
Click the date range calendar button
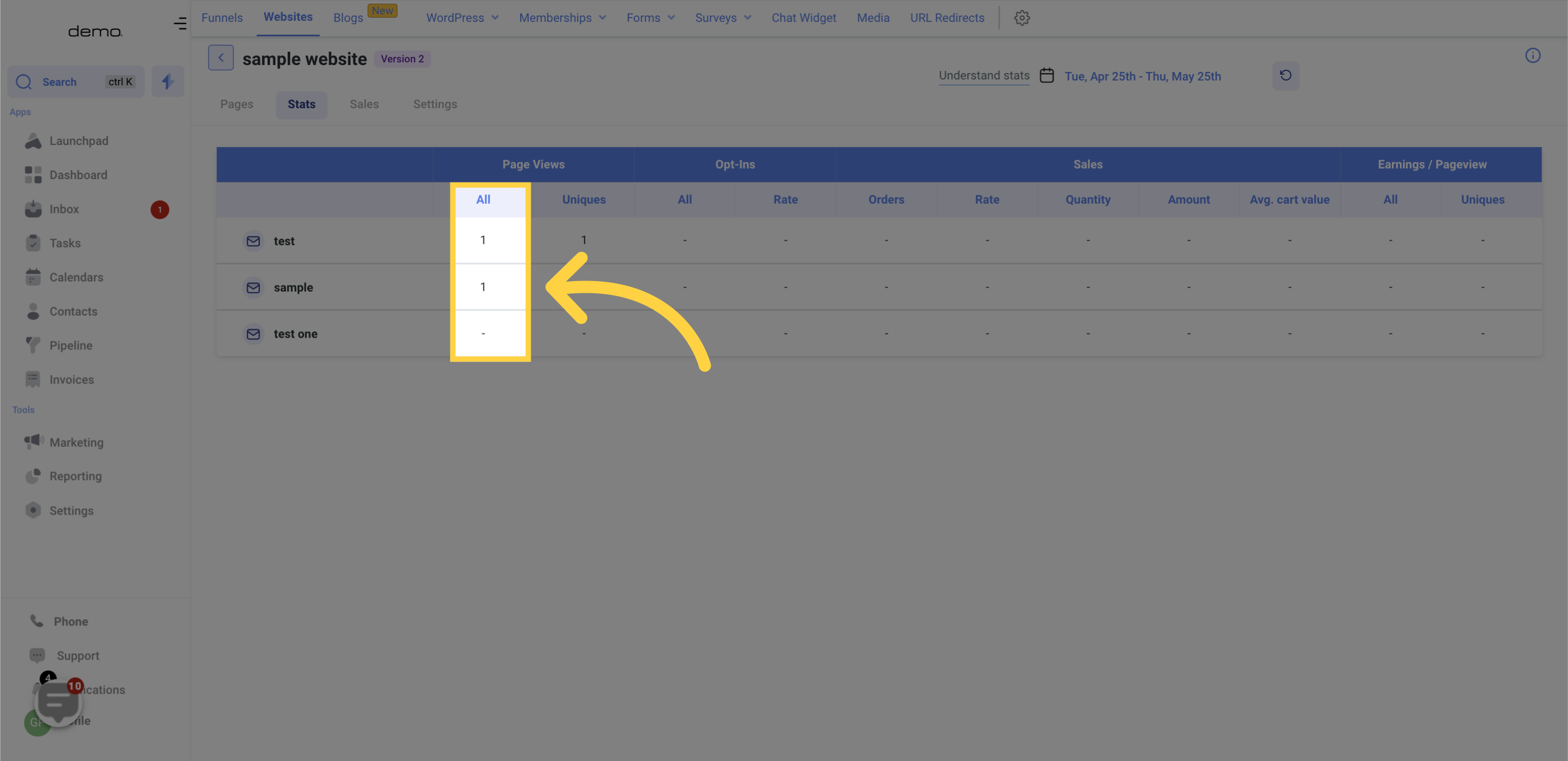[1047, 74]
